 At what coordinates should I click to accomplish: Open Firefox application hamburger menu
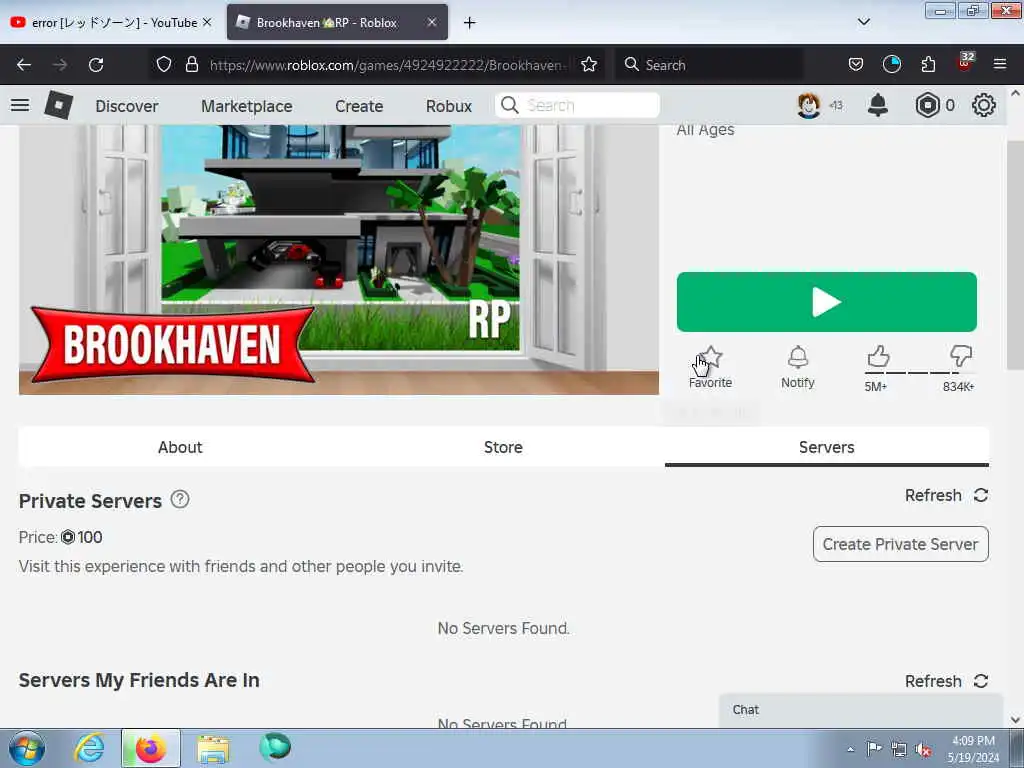[999, 64]
